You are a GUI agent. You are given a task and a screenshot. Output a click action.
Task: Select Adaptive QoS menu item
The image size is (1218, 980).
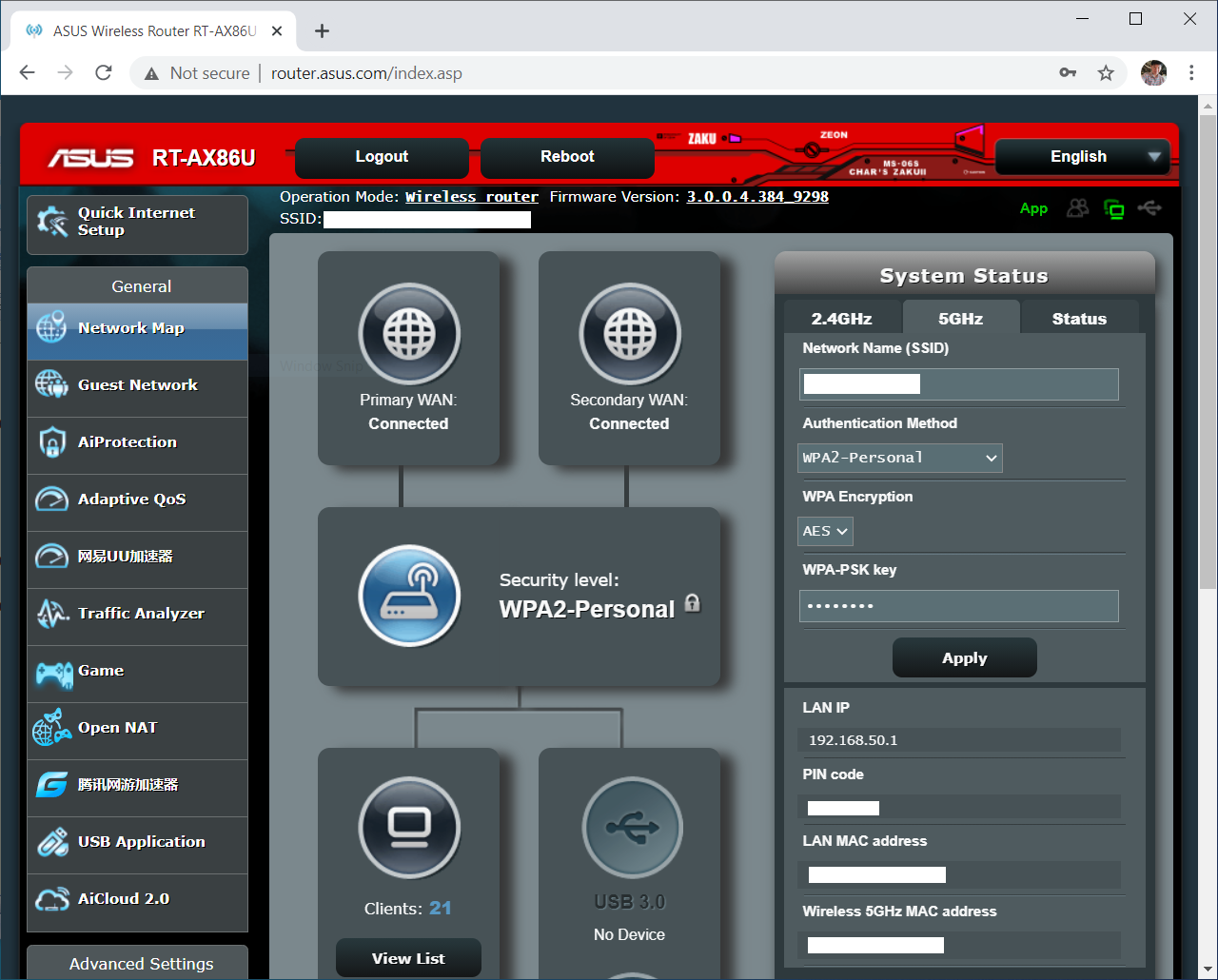click(x=138, y=502)
